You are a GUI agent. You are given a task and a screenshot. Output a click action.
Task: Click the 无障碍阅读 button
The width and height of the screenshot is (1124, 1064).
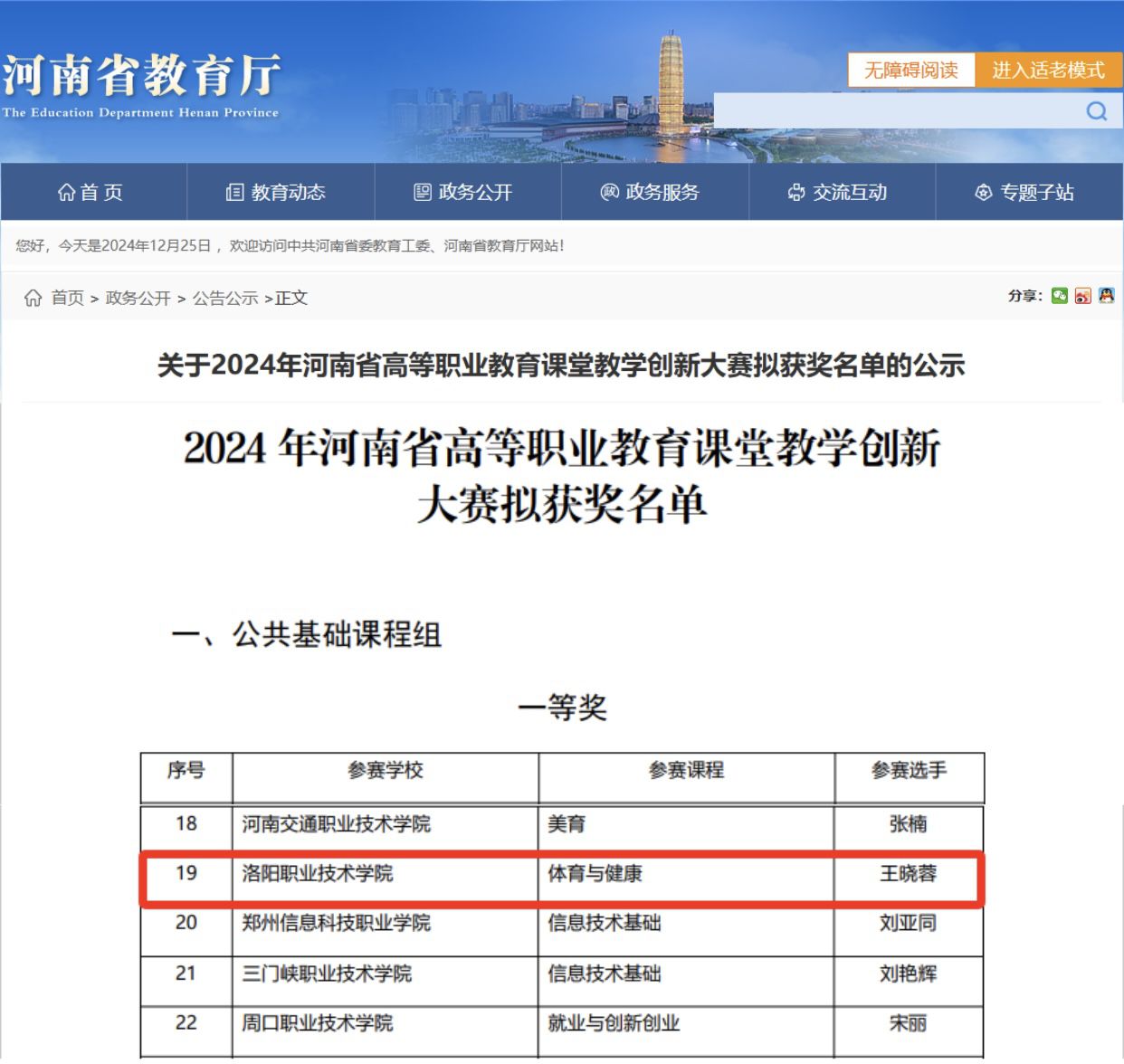911,70
